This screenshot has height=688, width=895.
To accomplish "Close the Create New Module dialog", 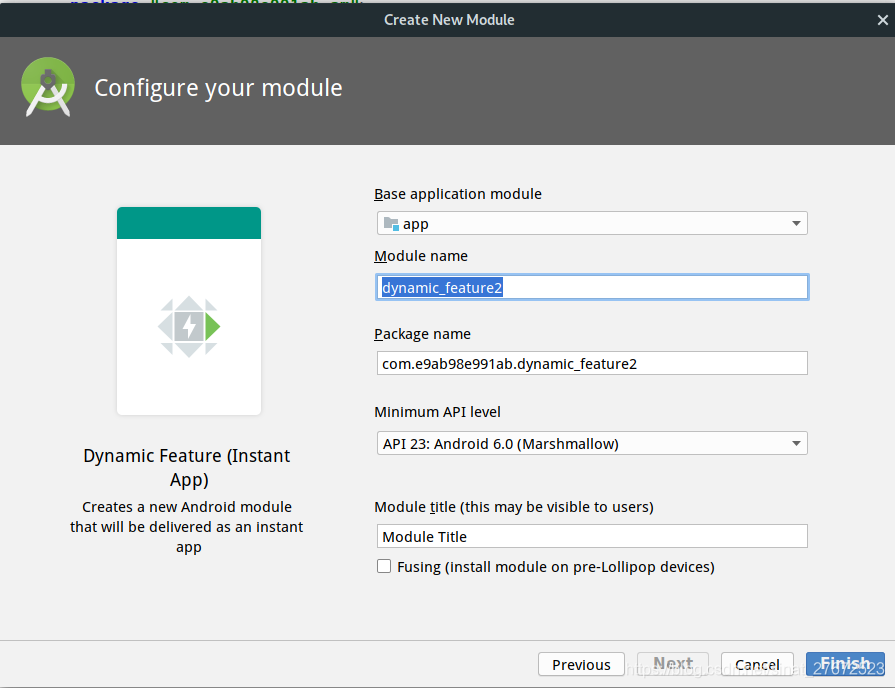I will click(882, 20).
